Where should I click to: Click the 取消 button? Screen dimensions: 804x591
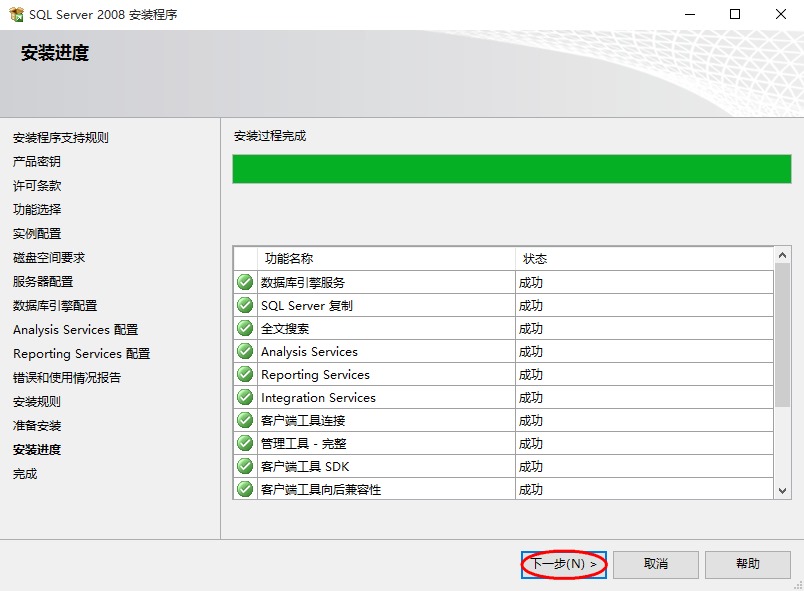[656, 564]
